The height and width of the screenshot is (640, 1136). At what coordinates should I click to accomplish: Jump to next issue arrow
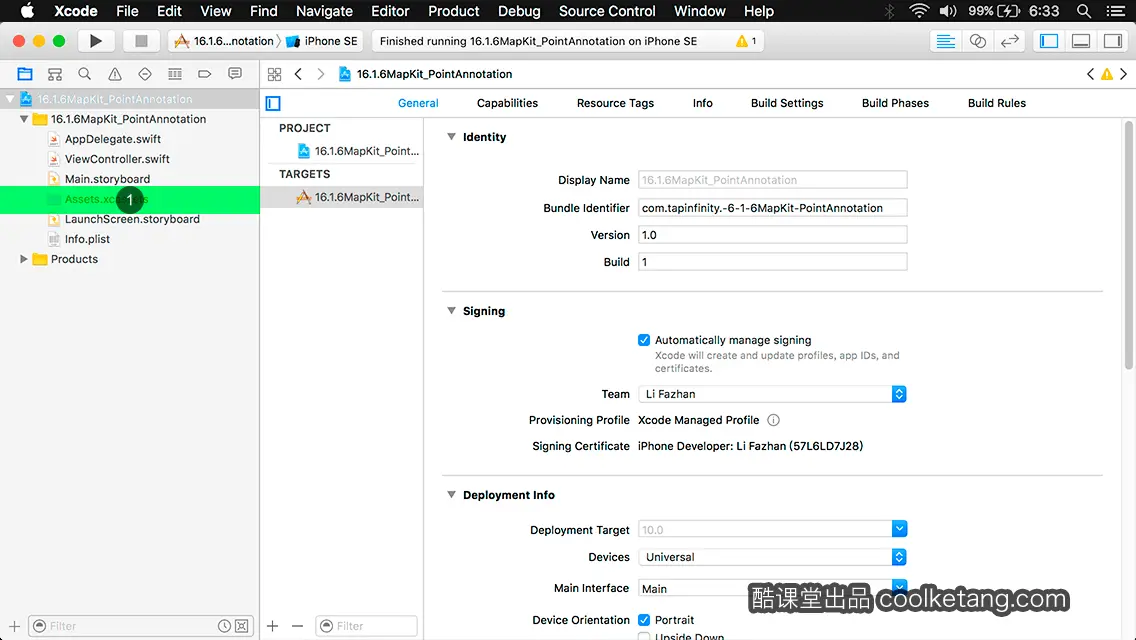pyautogui.click(x=1124, y=74)
